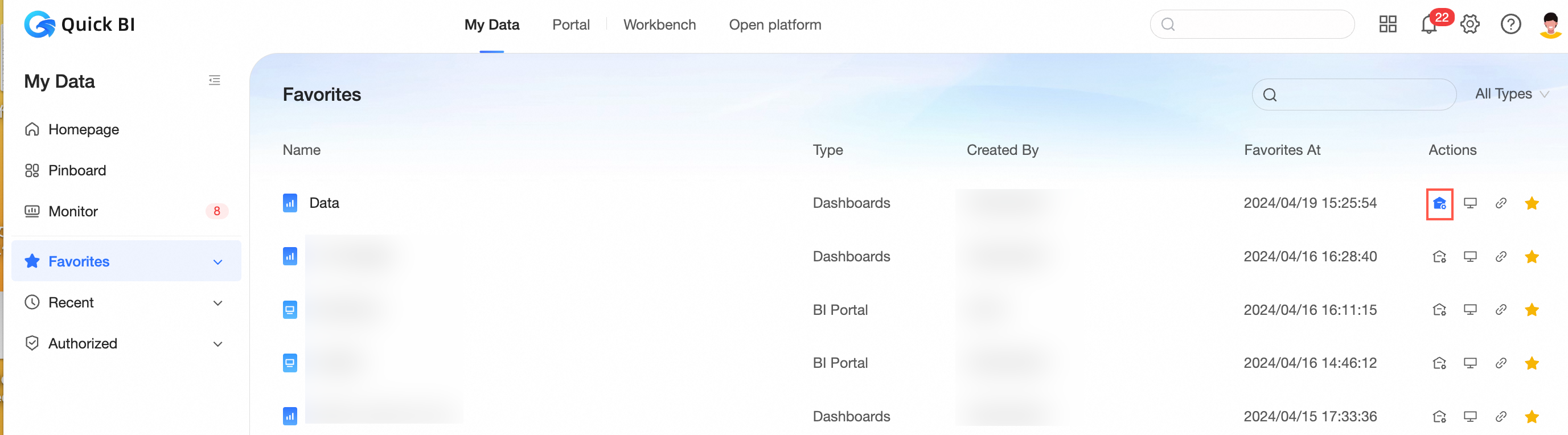
Task: Select Favorites in sidebar
Action: pyautogui.click(x=126, y=261)
